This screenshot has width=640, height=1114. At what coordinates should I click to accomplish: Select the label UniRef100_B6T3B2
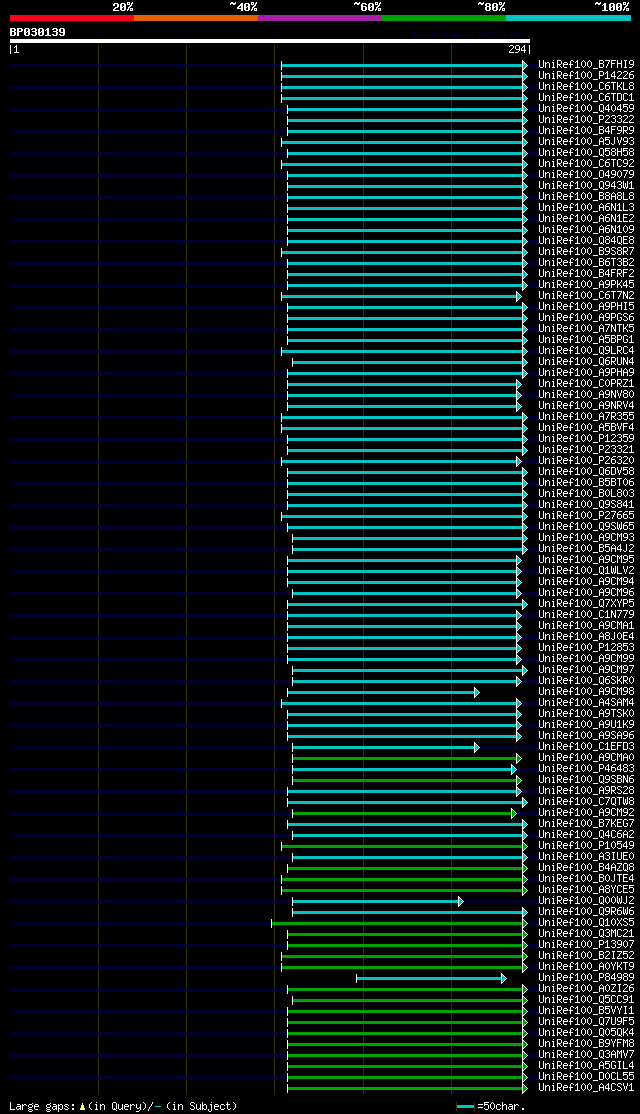[586, 263]
